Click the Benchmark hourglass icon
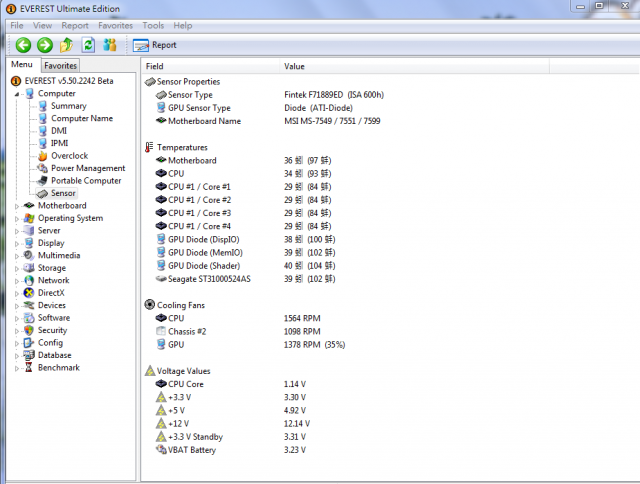This screenshot has height=484, width=640. (x=29, y=367)
